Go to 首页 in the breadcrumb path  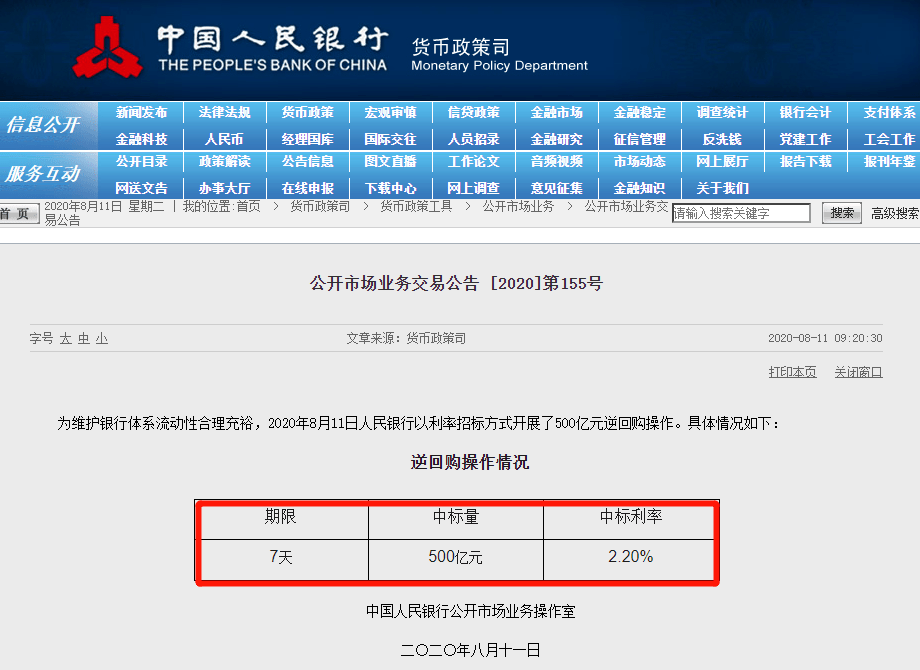[x=248, y=206]
